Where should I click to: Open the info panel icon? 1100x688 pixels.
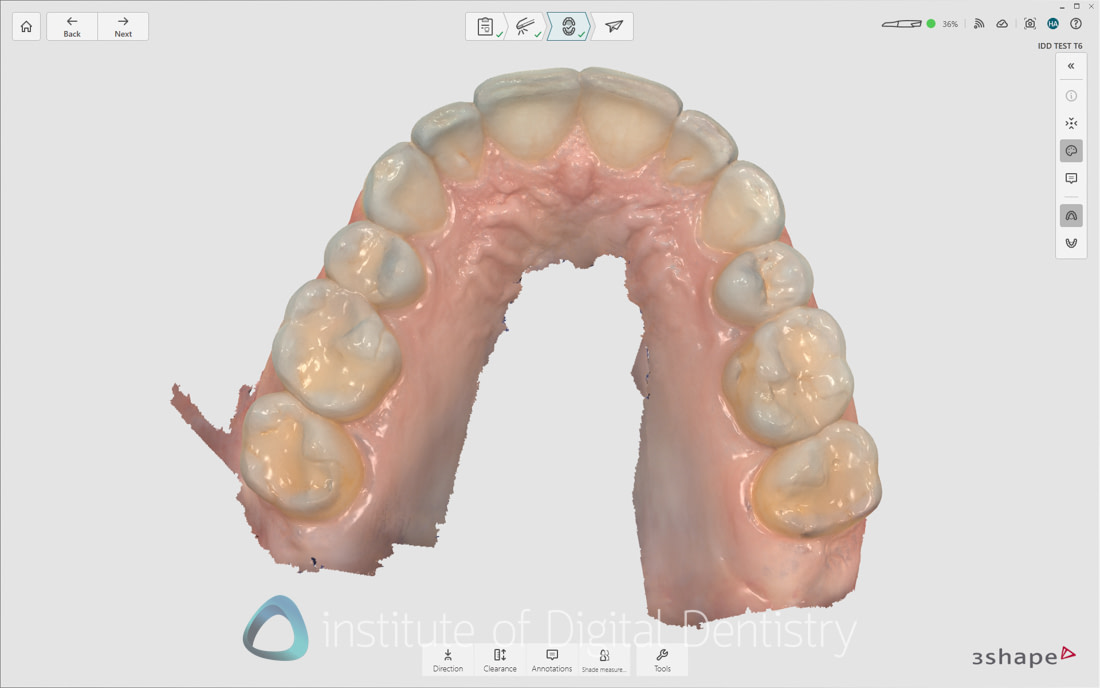coord(1071,96)
